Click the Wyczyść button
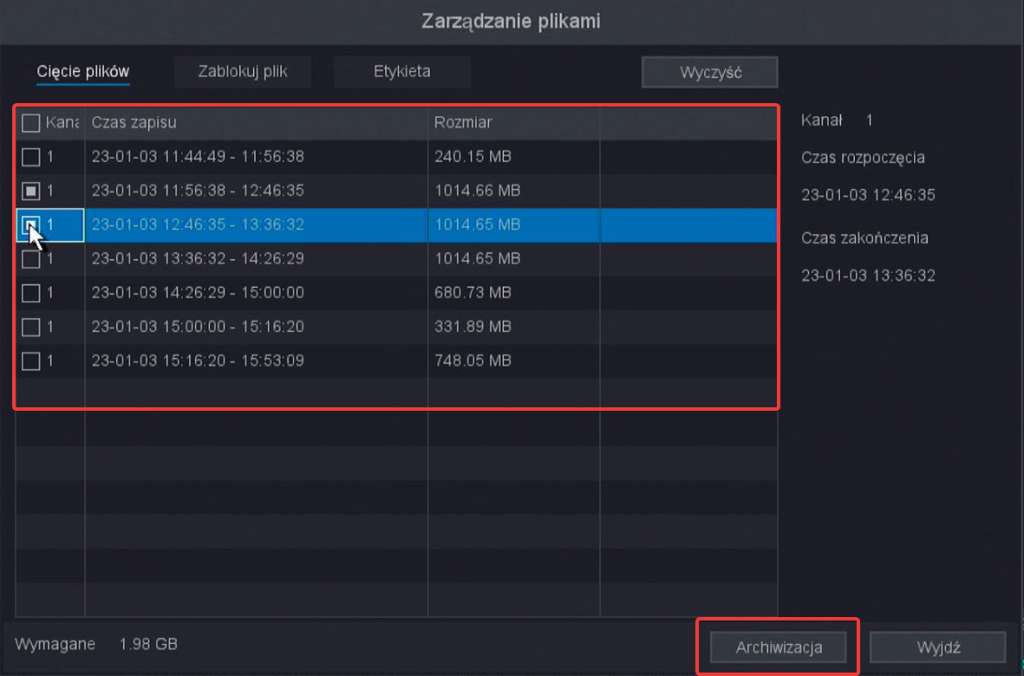The height and width of the screenshot is (676, 1024). [709, 71]
